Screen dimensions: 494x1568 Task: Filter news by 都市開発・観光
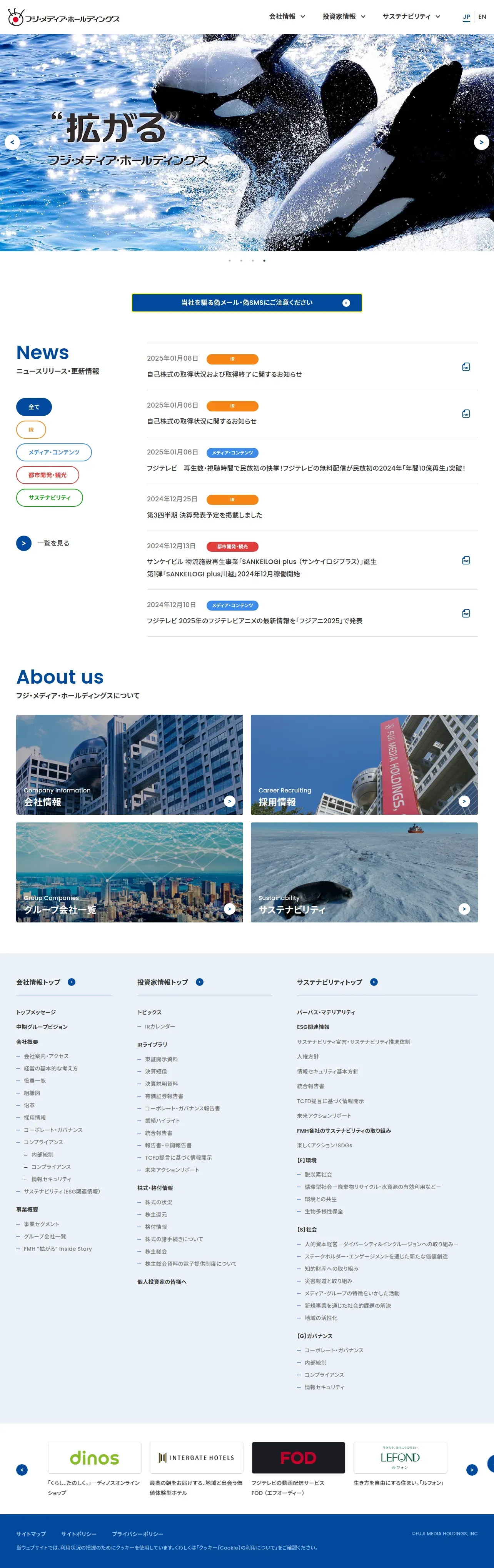47,475
